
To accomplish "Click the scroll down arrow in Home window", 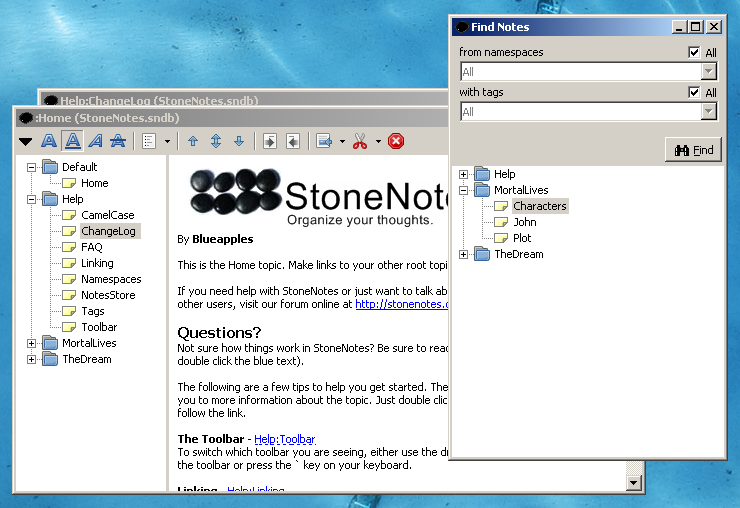I will [x=634, y=483].
